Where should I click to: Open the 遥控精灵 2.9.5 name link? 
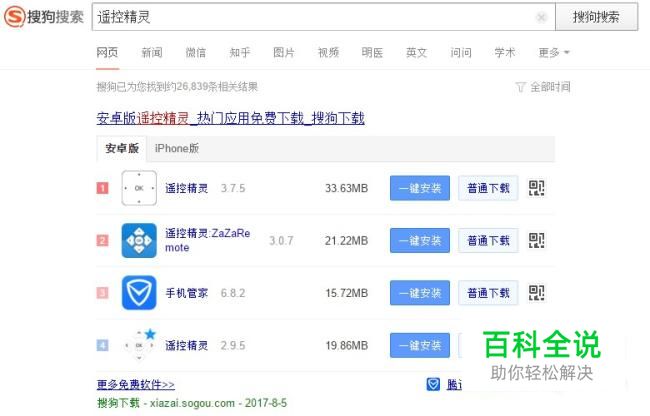[x=187, y=345]
